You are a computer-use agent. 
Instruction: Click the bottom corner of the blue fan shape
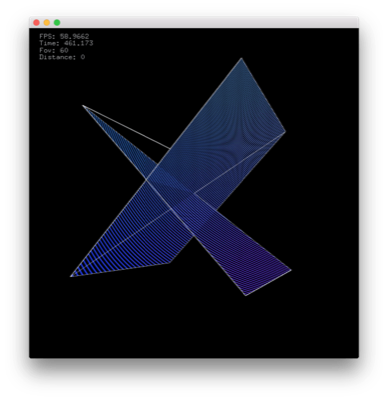coord(169,263)
